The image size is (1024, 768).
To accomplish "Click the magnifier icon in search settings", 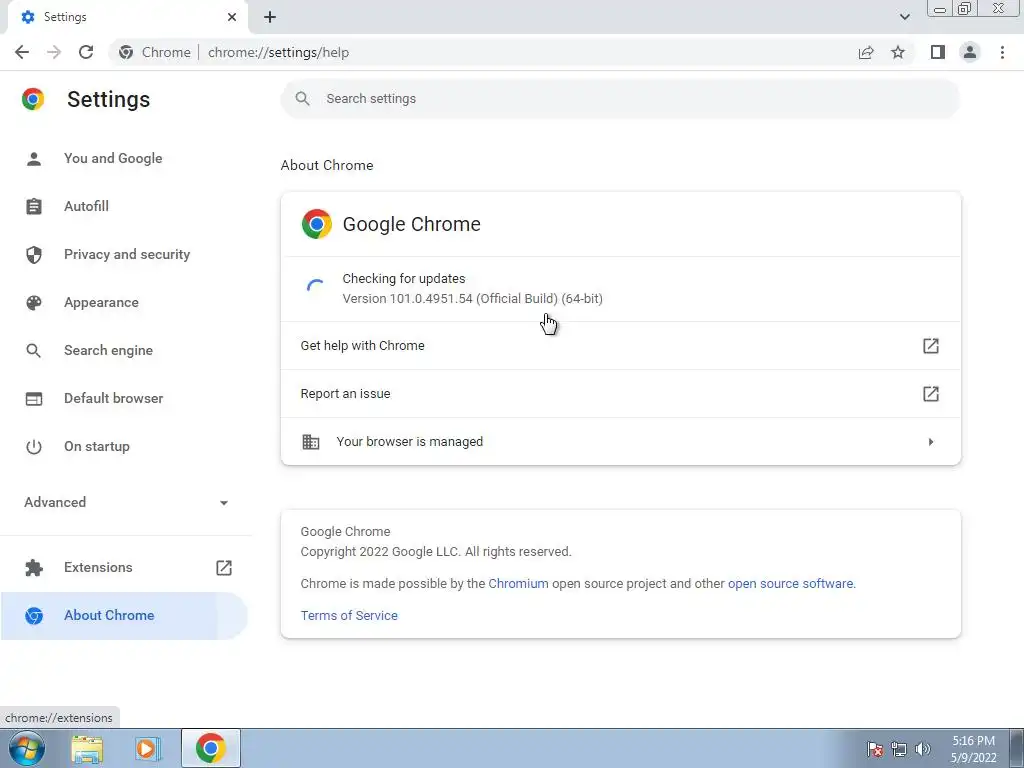I will click(302, 99).
